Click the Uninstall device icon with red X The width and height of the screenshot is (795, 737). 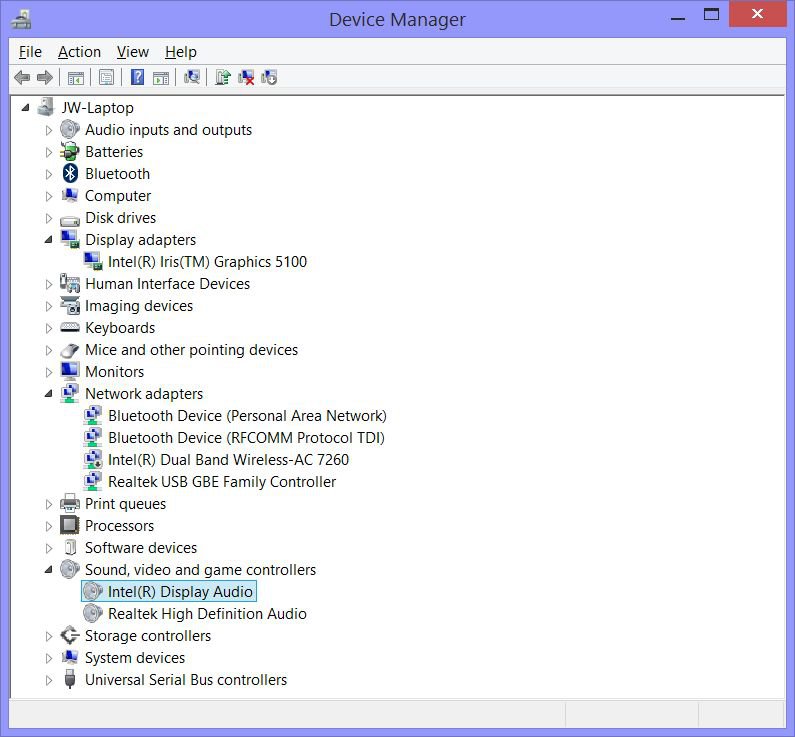click(x=246, y=77)
